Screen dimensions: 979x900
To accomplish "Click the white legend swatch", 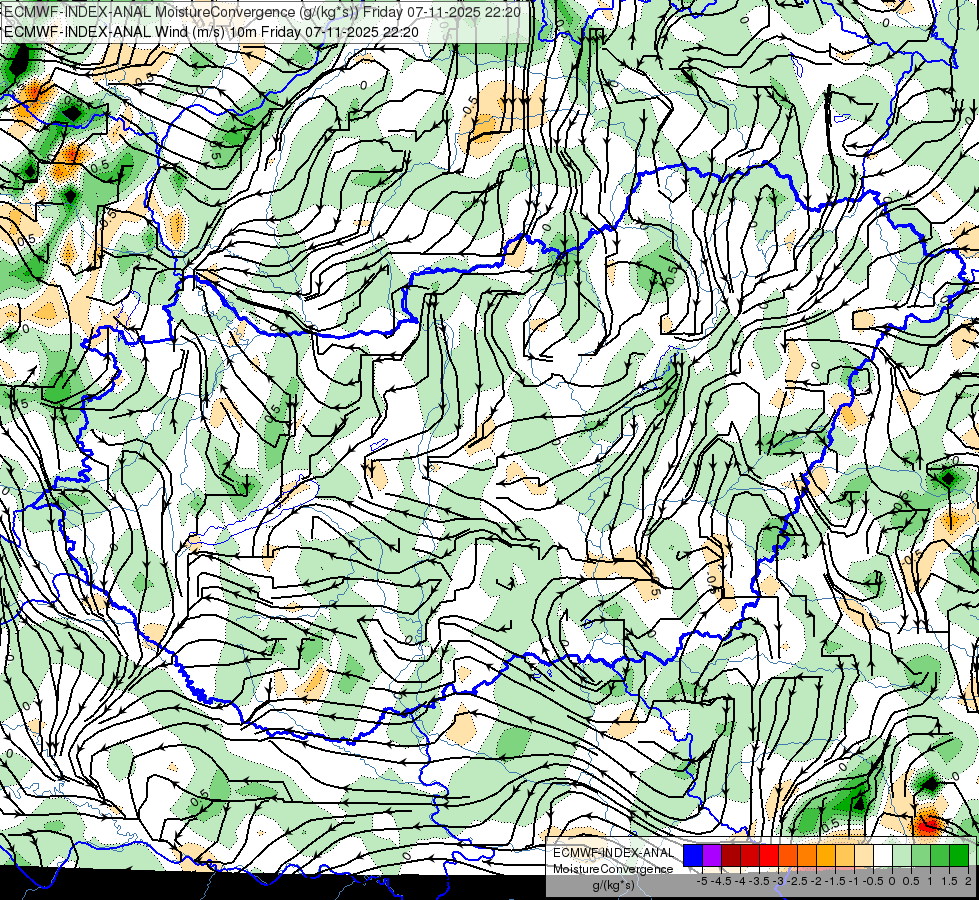I will [x=883, y=856].
